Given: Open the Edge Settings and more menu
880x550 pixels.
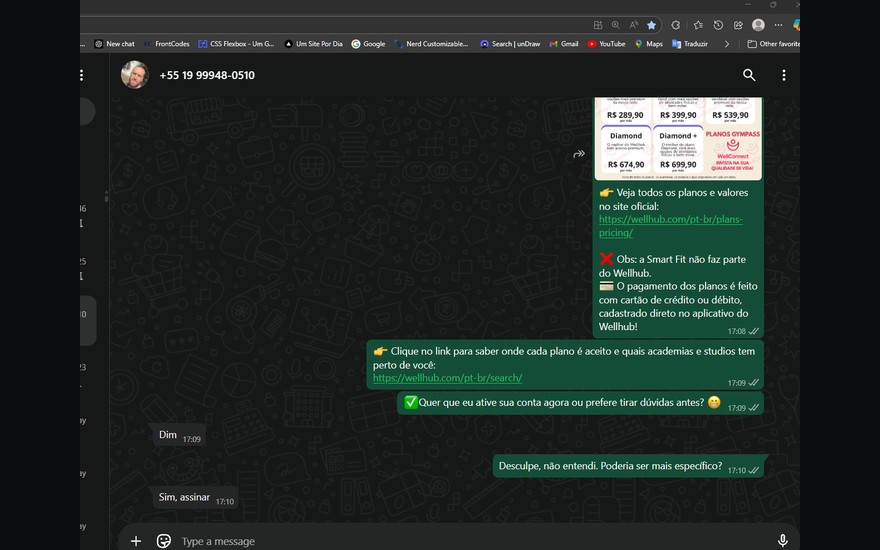Looking at the screenshot, I should pos(778,25).
